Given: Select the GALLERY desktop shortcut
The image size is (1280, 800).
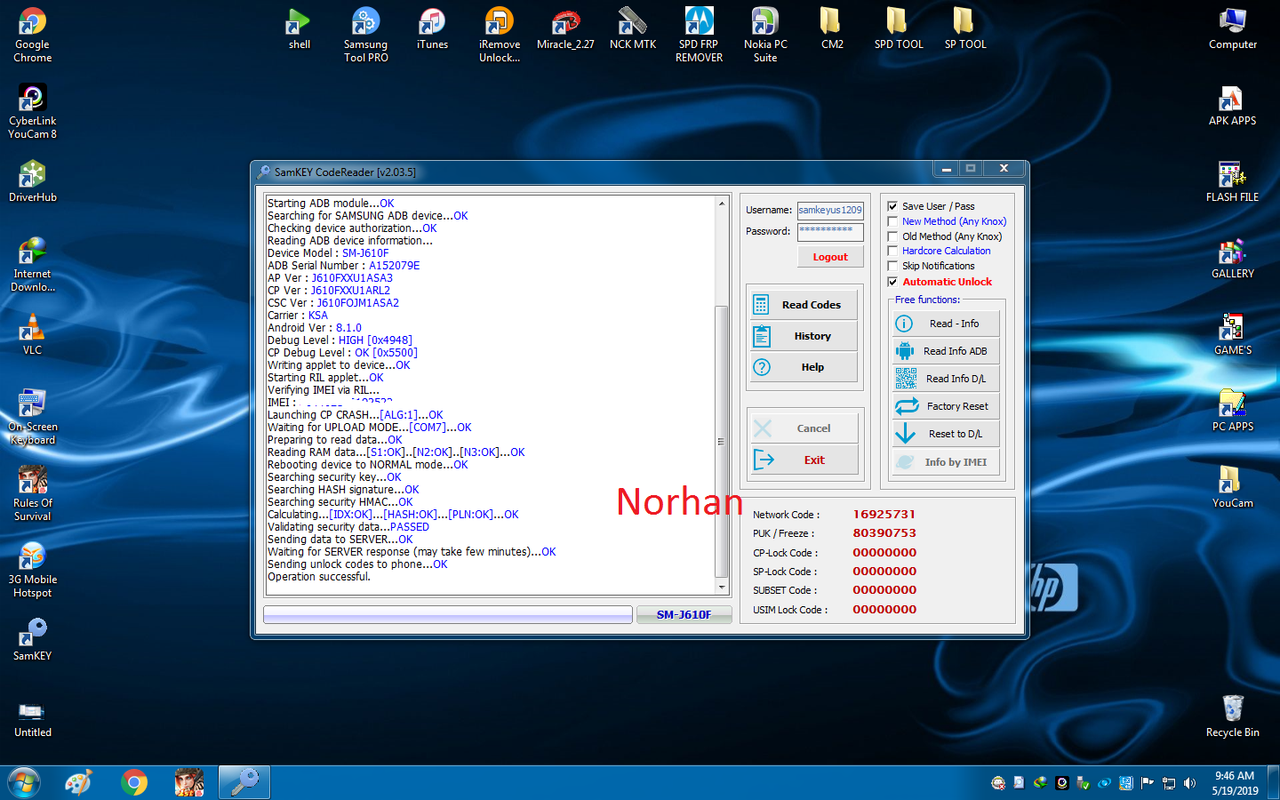Looking at the screenshot, I should (1232, 258).
